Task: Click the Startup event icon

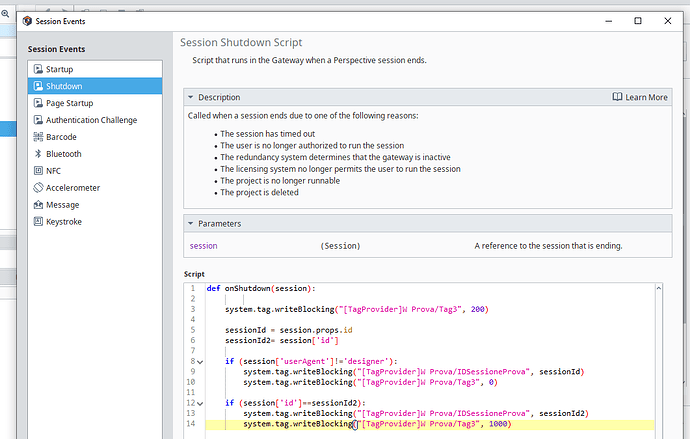Action: point(38,69)
